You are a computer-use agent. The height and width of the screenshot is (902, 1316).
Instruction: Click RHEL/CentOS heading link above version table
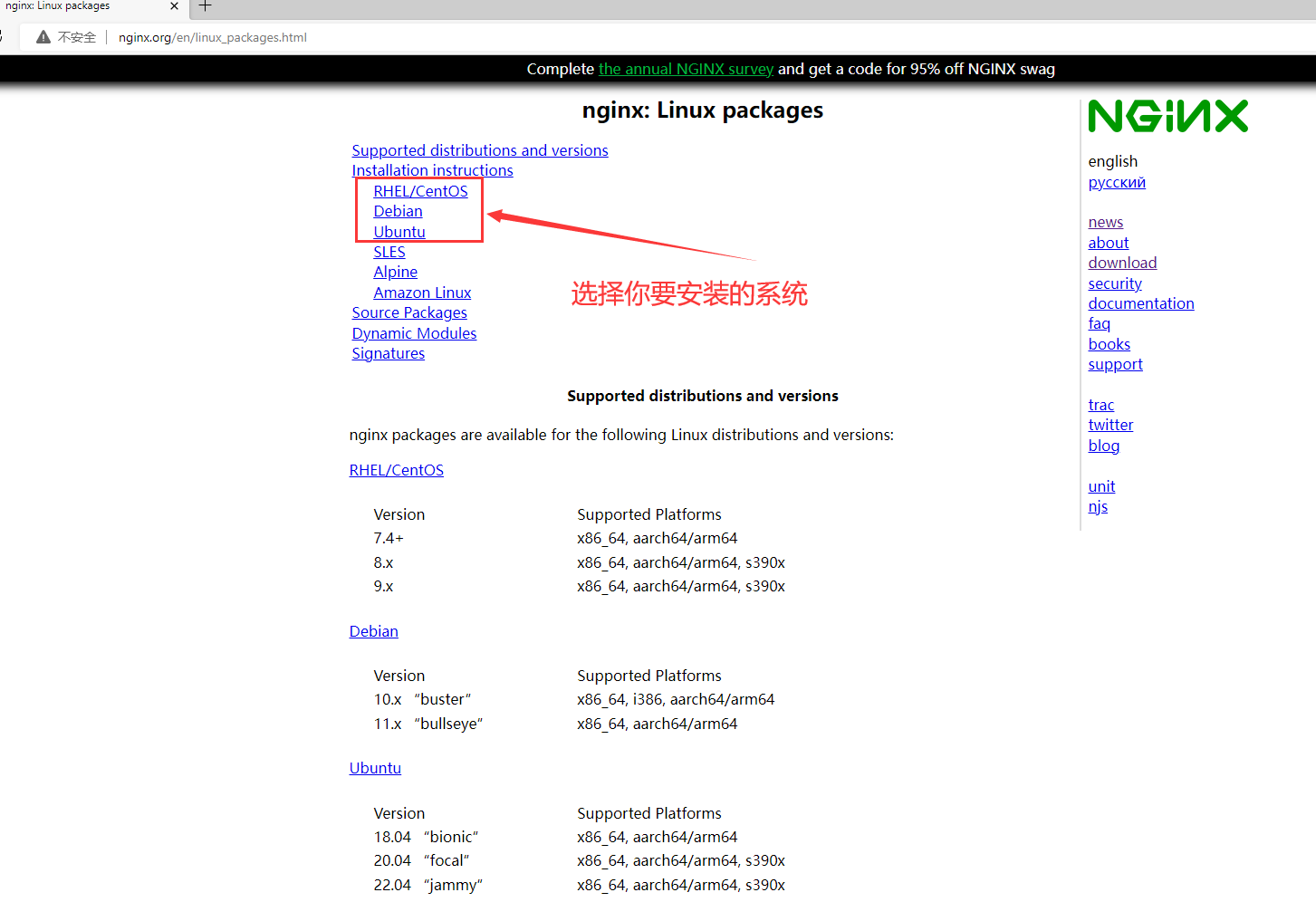[397, 470]
